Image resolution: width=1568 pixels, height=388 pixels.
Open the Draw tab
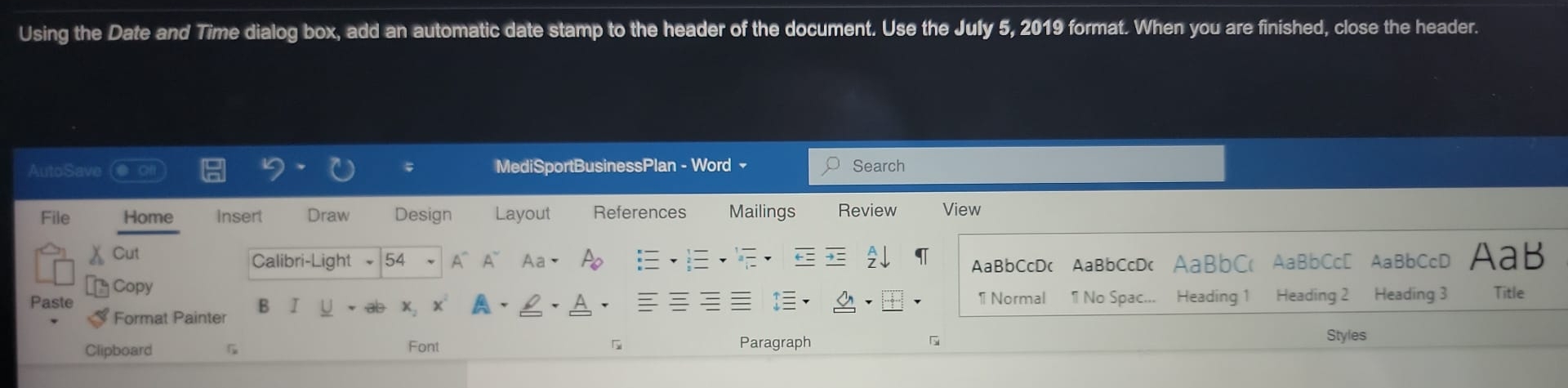pos(327,215)
